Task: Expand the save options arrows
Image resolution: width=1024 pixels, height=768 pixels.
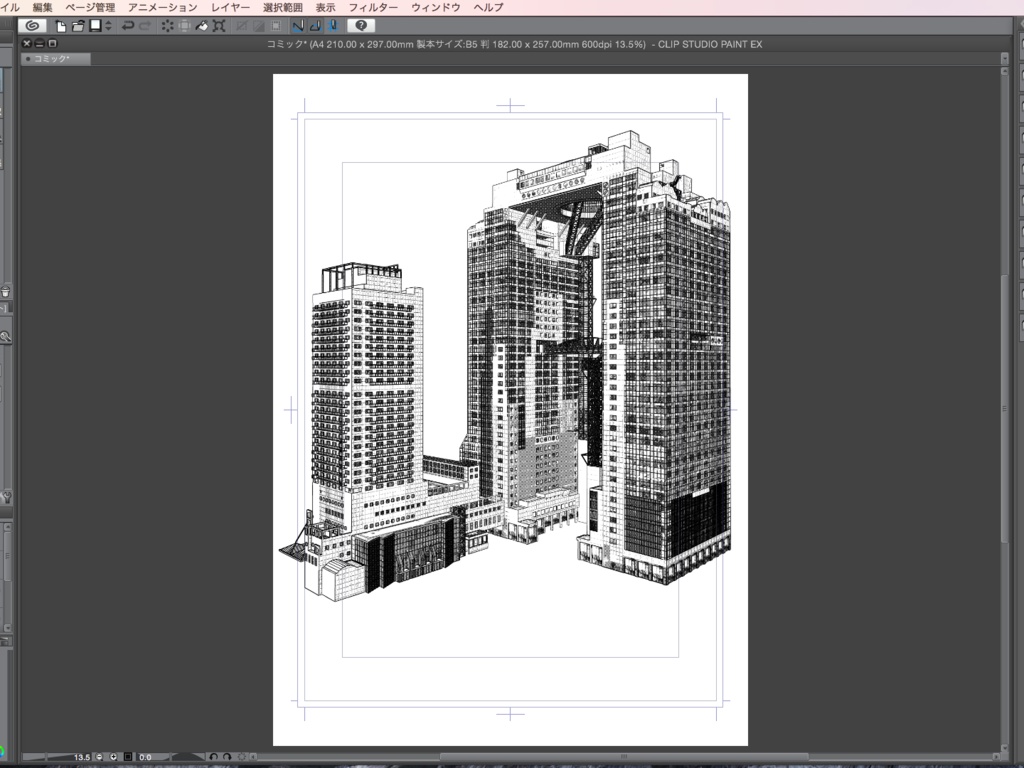Action: pyautogui.click(x=108, y=25)
